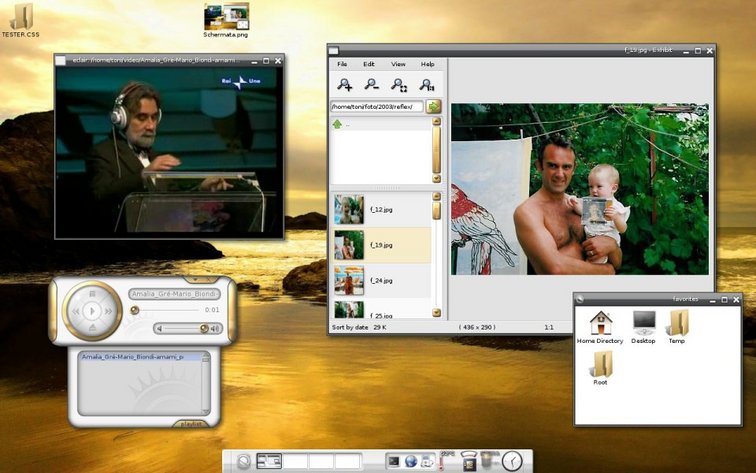The width and height of the screenshot is (756, 473).
Task: Click the f_12.jpg file name
Action: (x=381, y=210)
